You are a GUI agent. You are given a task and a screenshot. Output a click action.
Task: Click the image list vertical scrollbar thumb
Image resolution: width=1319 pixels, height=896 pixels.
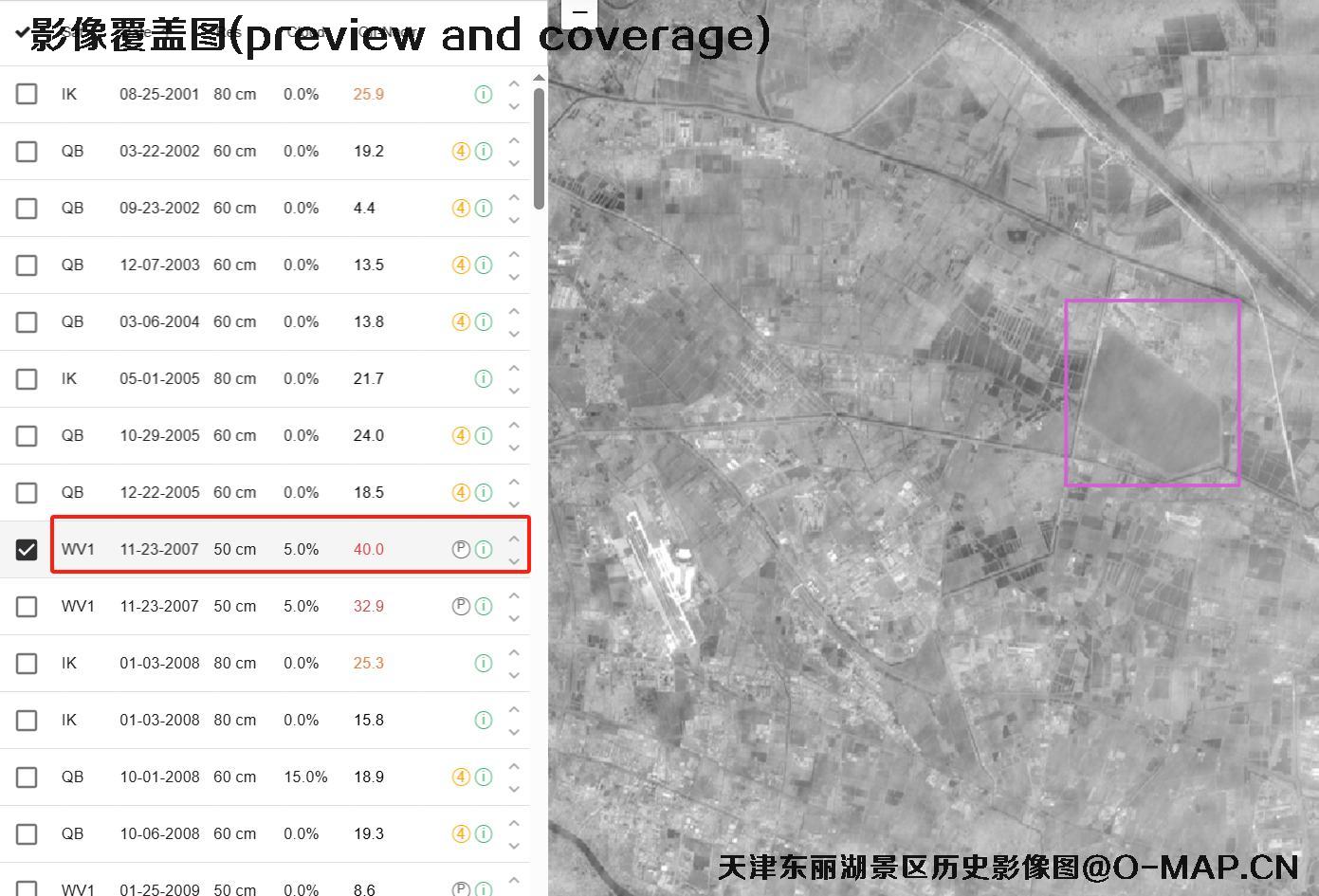click(x=539, y=147)
